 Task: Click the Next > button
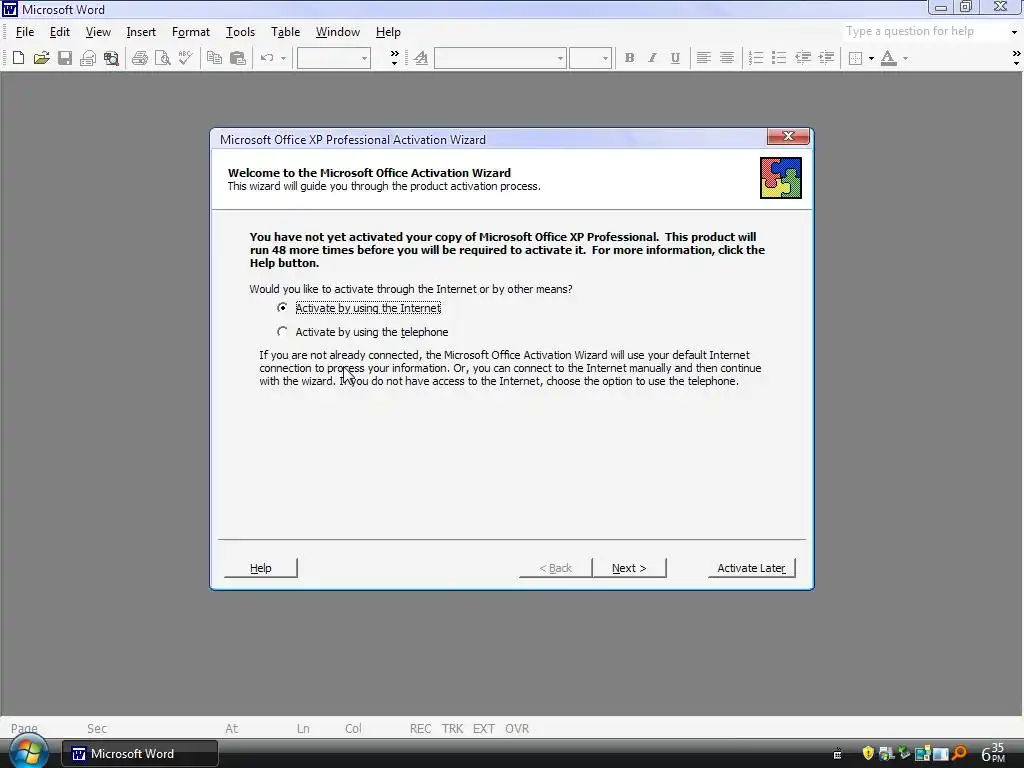[x=629, y=568]
